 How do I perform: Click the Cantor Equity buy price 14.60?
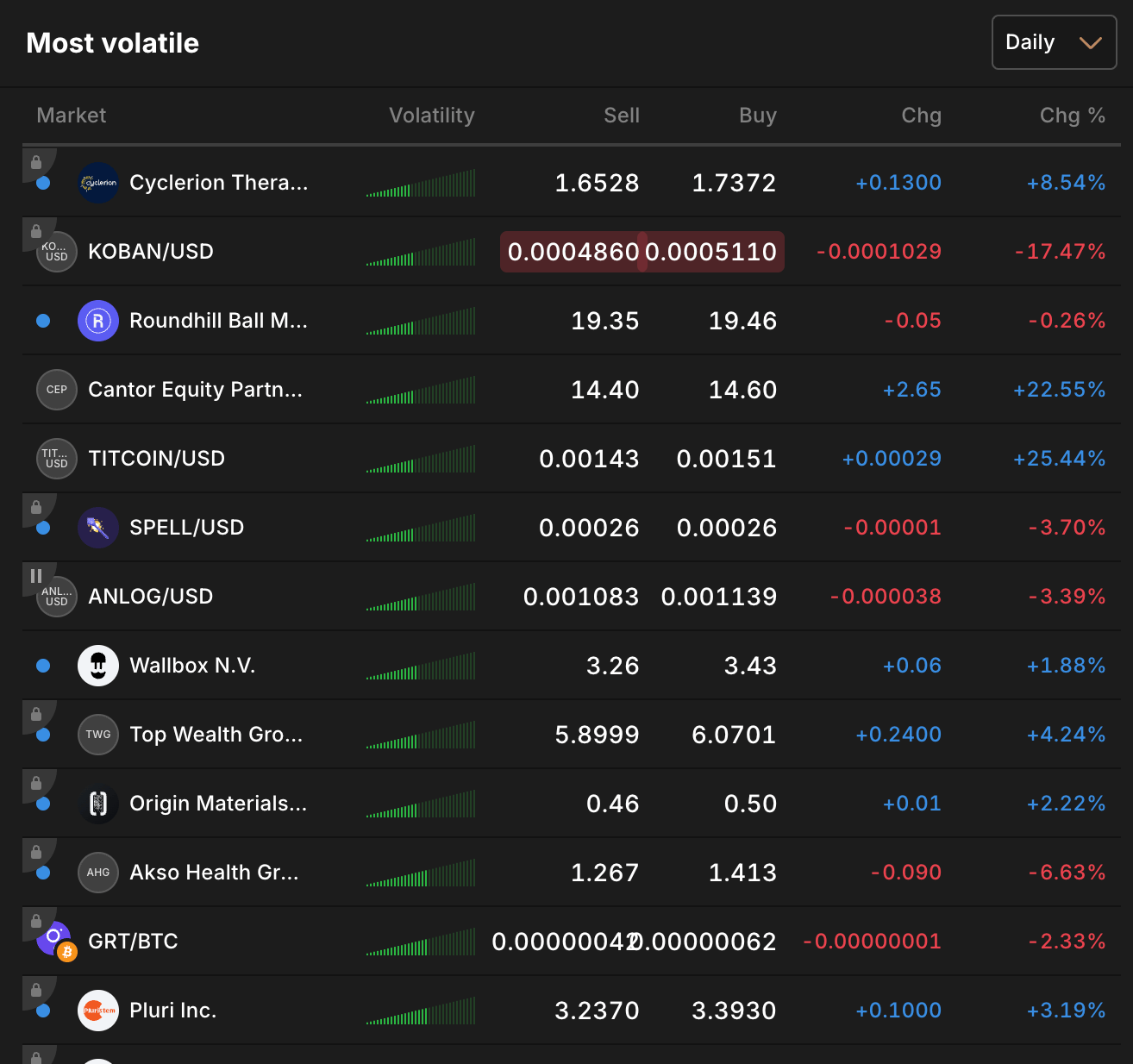coord(742,390)
